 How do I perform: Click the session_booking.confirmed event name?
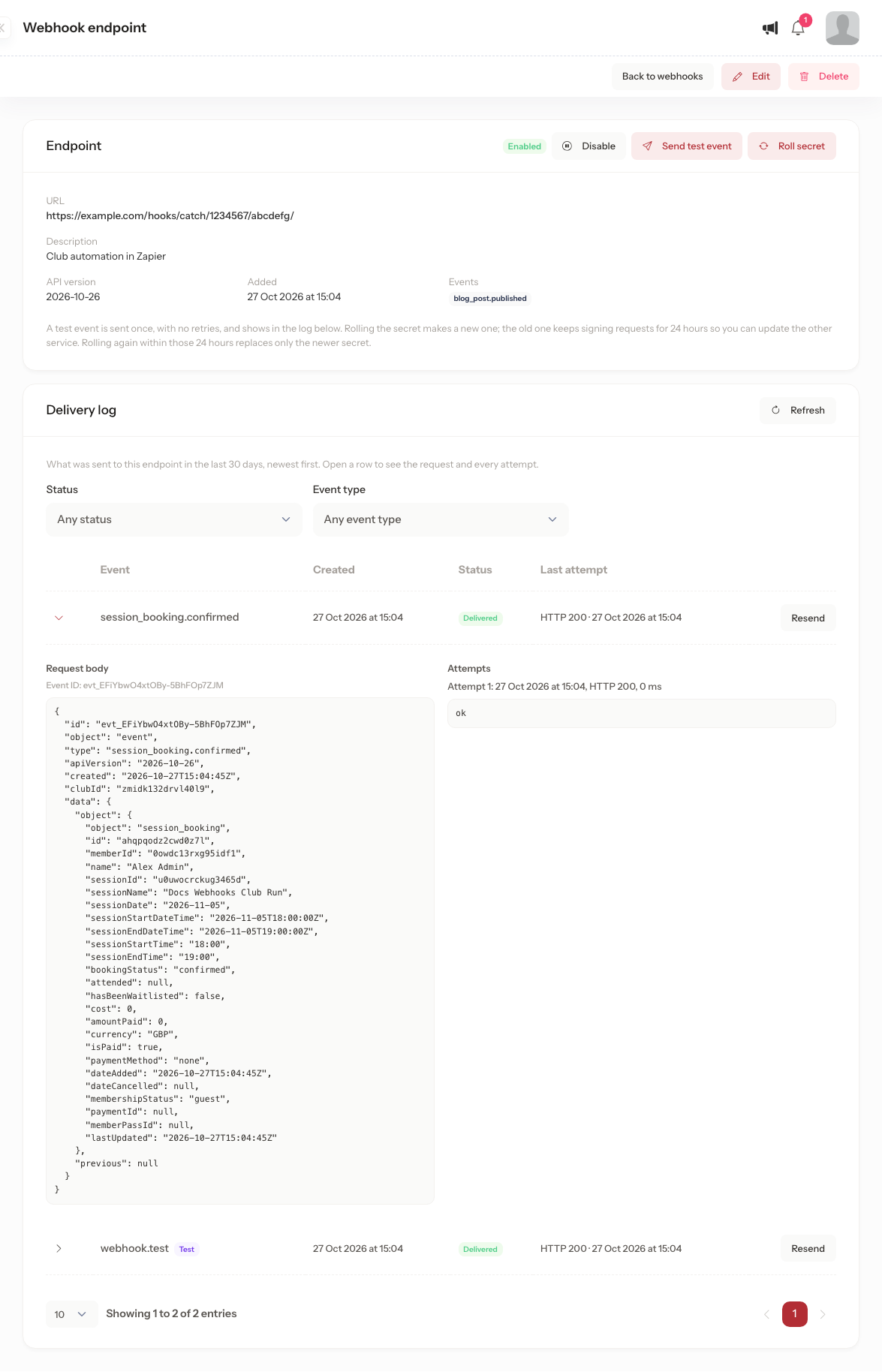point(170,618)
